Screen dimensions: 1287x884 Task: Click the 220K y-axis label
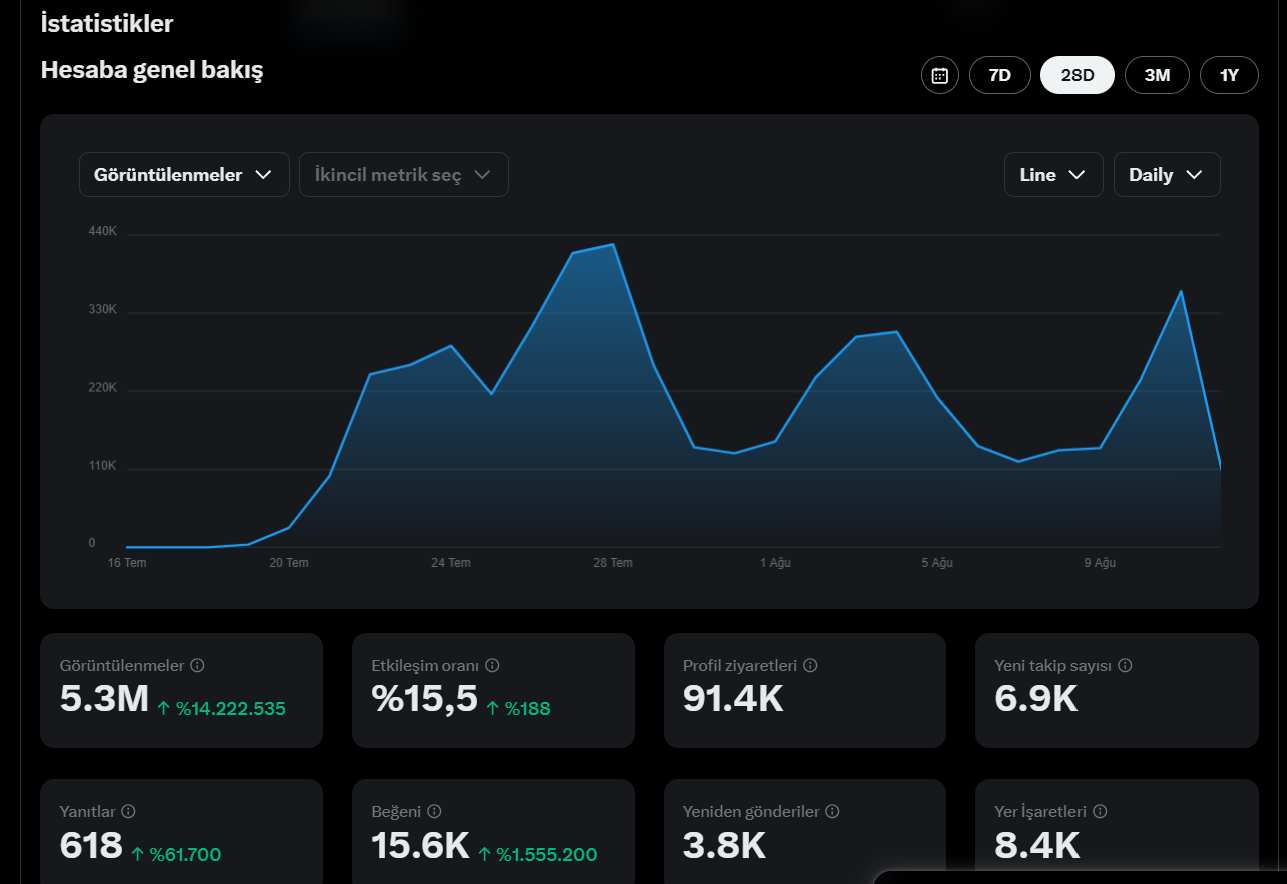(103, 388)
